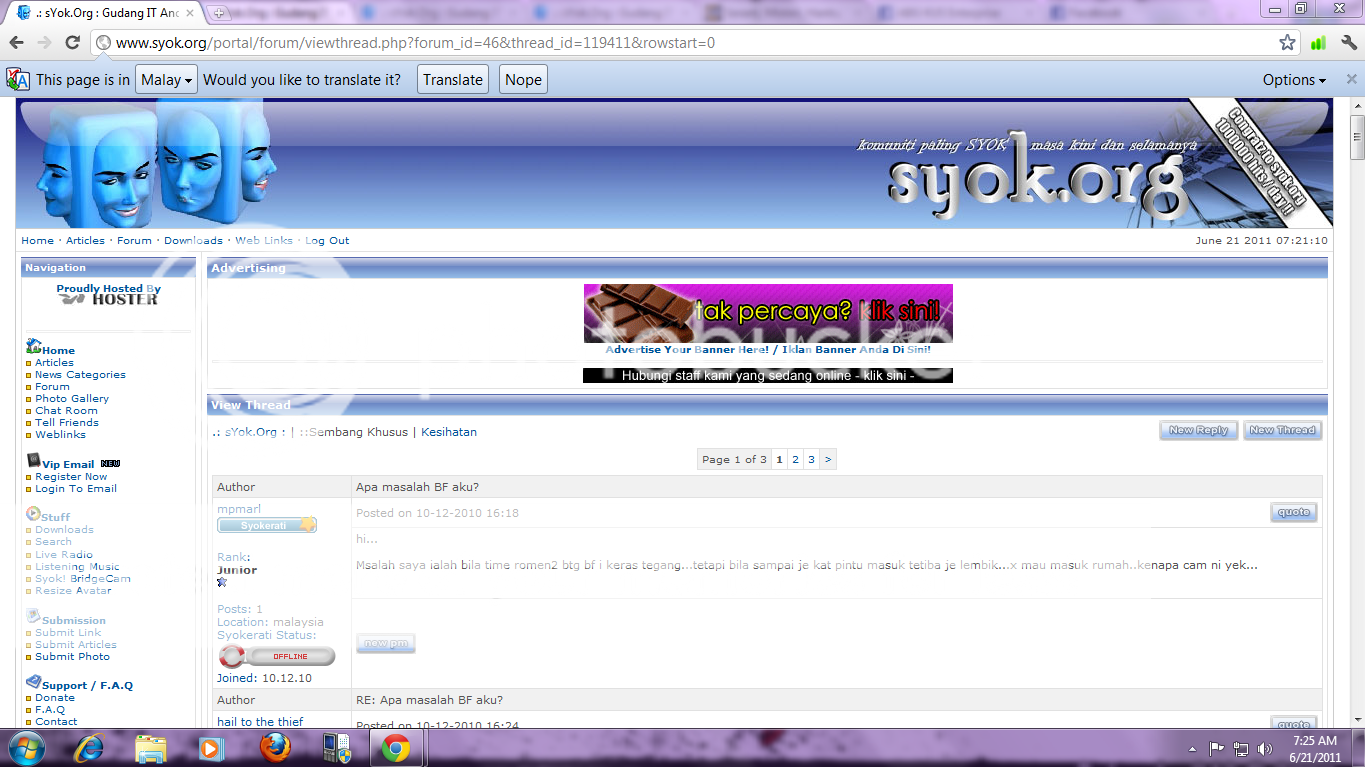Click the volume speaker tray icon
This screenshot has height=767, width=1365.
(x=1265, y=748)
